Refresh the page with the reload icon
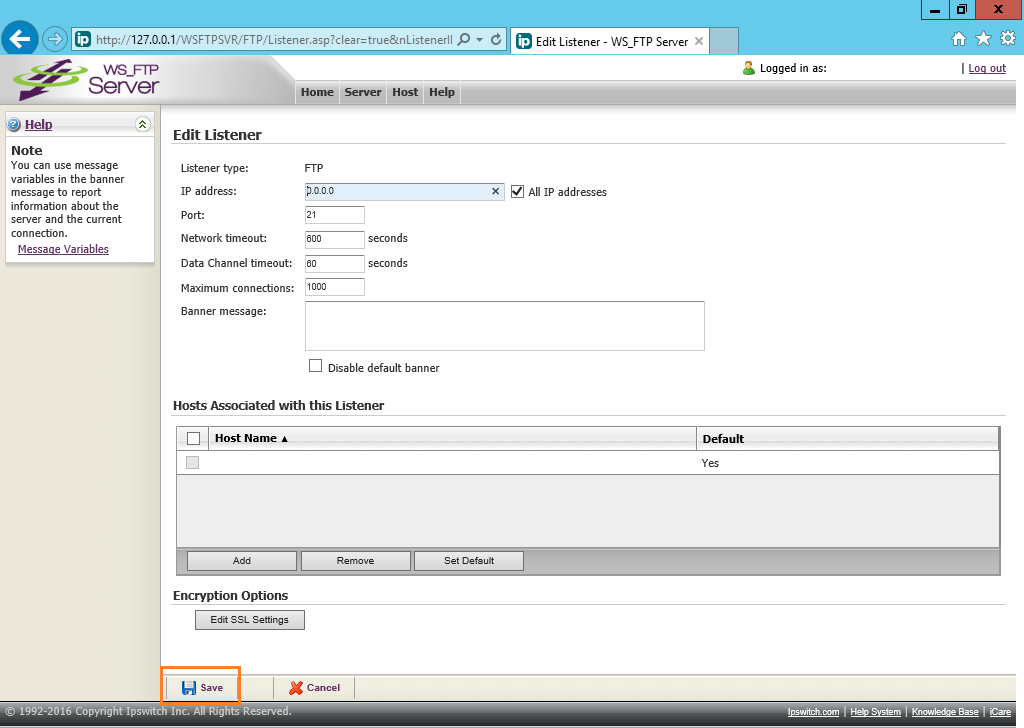Viewport: 1024px width, 728px height. [496, 40]
